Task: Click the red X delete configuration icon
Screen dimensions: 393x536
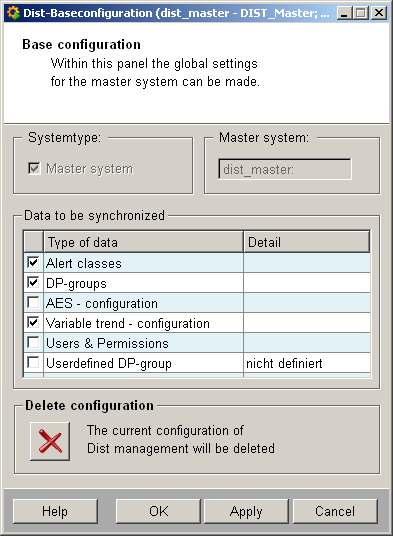Action: (x=50, y=441)
